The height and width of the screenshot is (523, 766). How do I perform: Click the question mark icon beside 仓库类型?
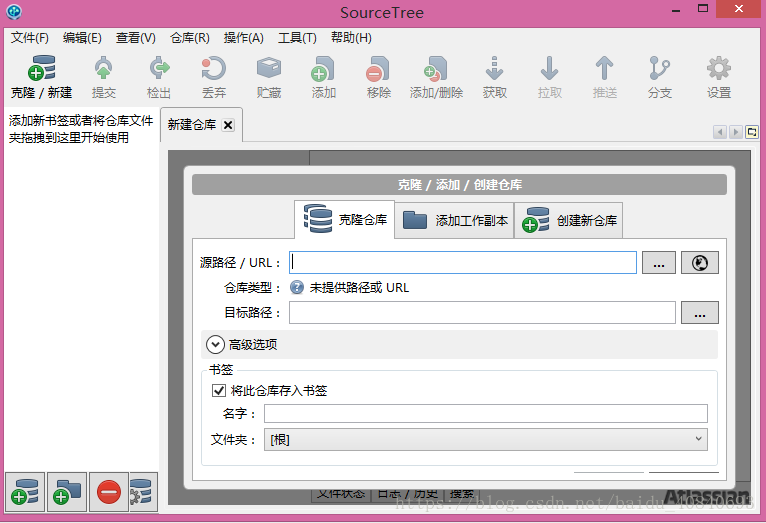297,287
